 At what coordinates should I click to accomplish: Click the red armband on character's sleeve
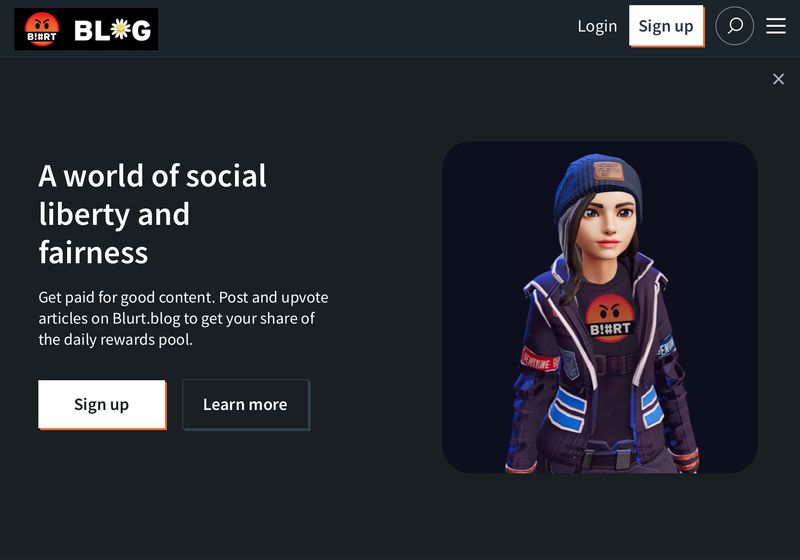coord(538,360)
